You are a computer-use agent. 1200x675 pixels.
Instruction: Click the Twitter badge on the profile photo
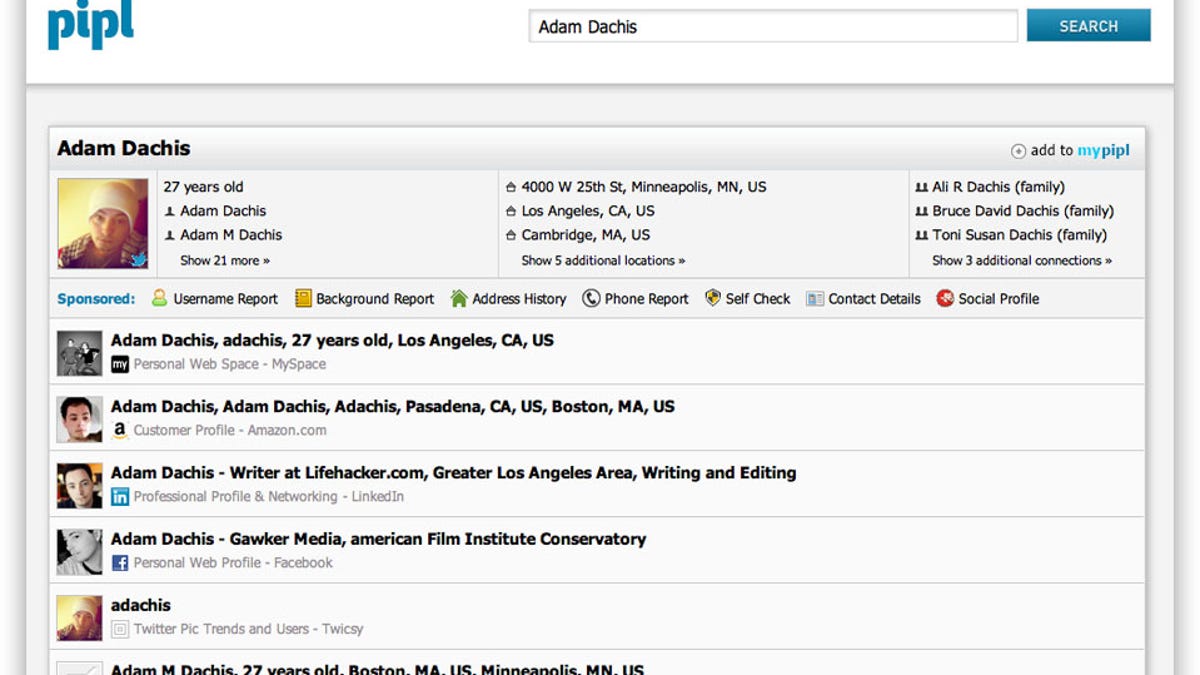point(139,260)
